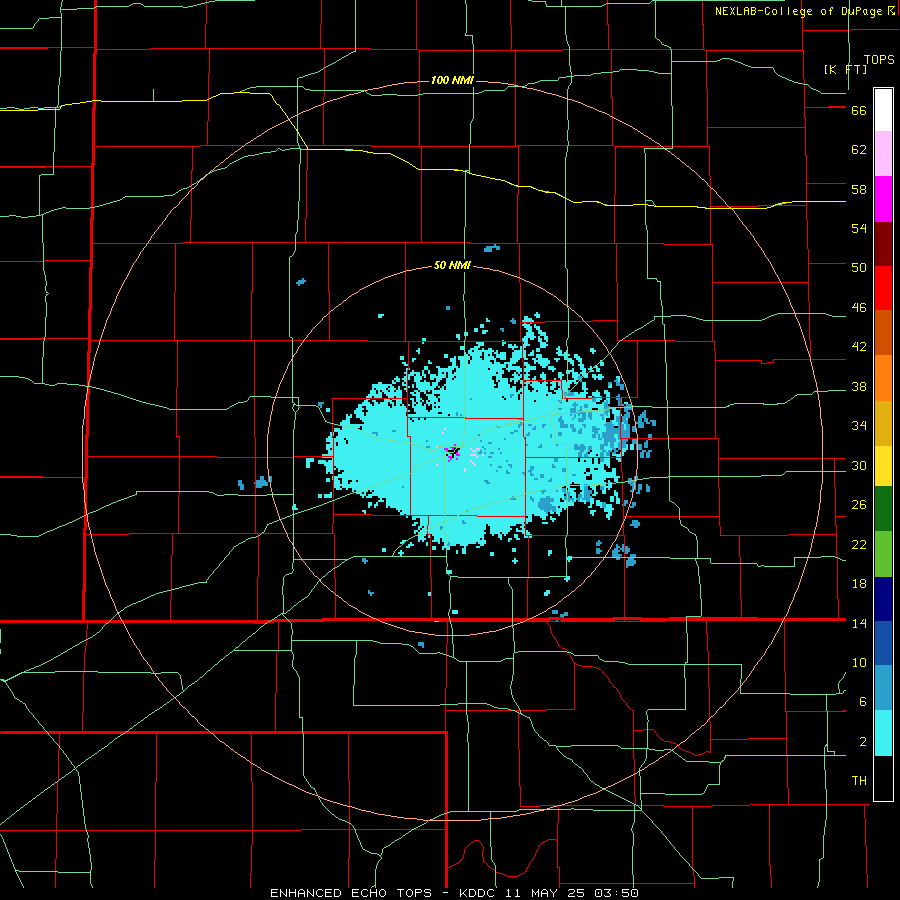The height and width of the screenshot is (900, 900).
Task: Click the navy 22 legend swatch
Action: pyautogui.click(x=883, y=599)
